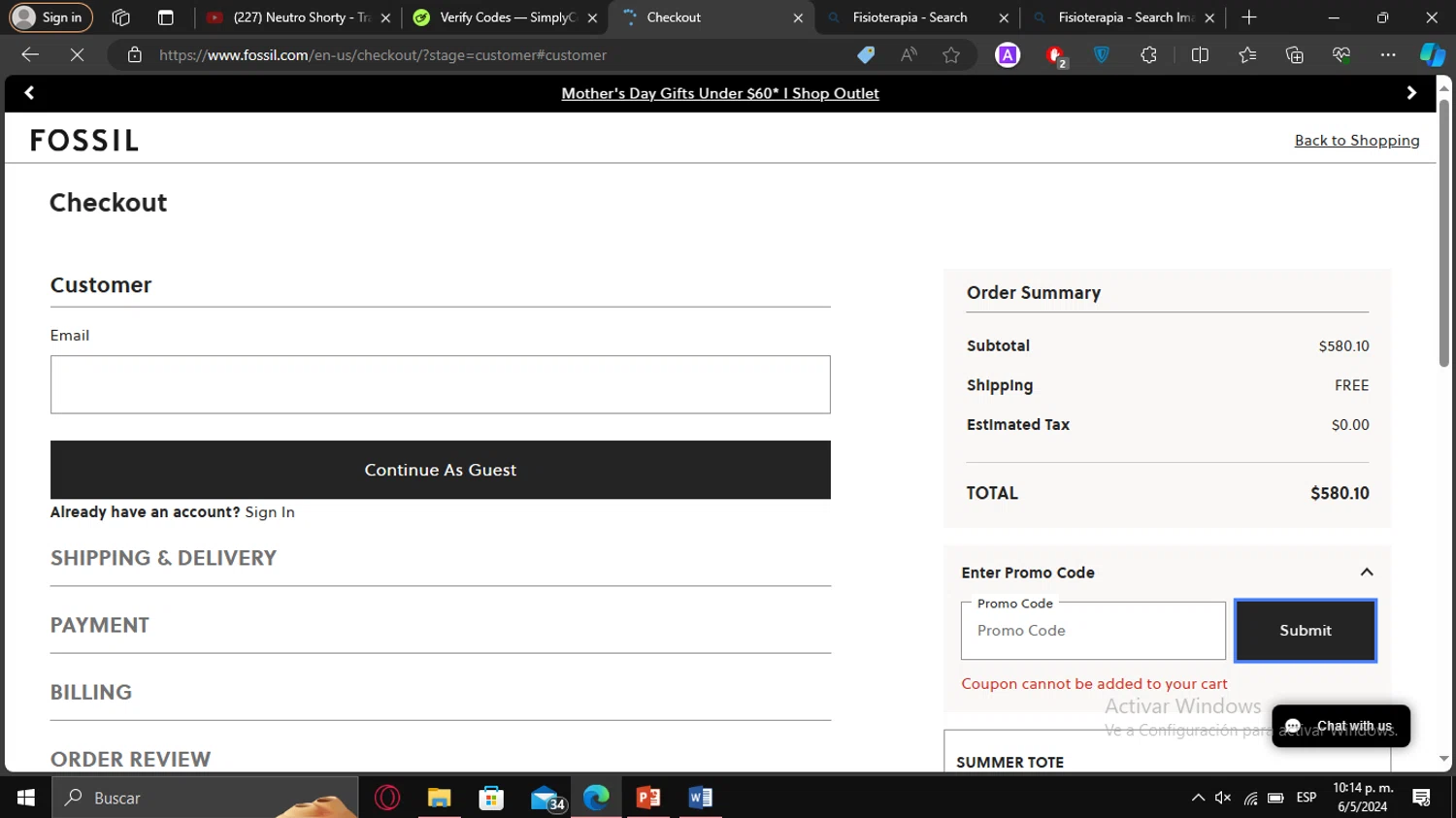Open the Extensions puzzle icon
Viewport: 1456px width, 818px height.
pos(1149,55)
